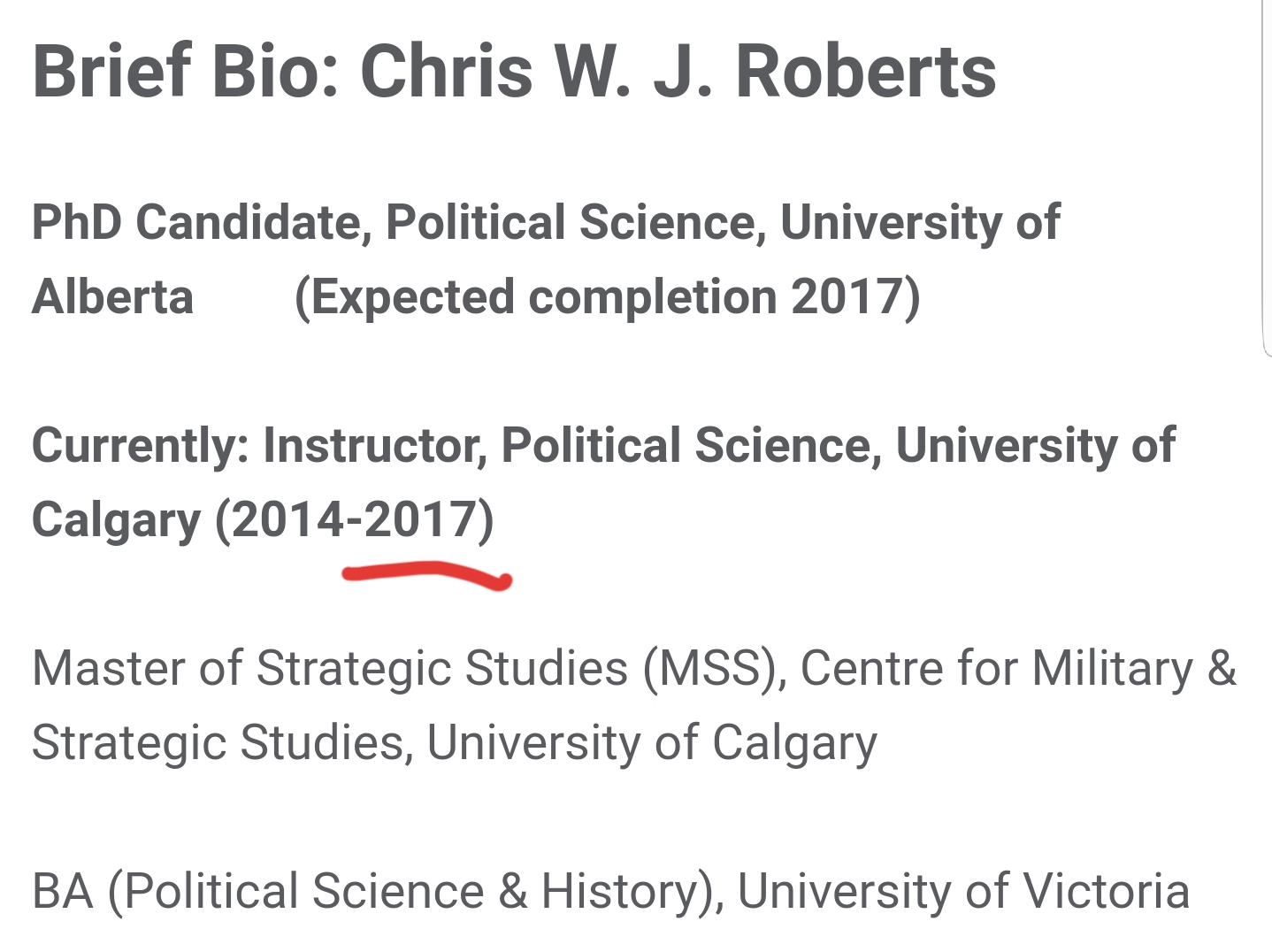
Task: Click "Master of Strategic Studies (MSS)" text
Action: coord(410,669)
